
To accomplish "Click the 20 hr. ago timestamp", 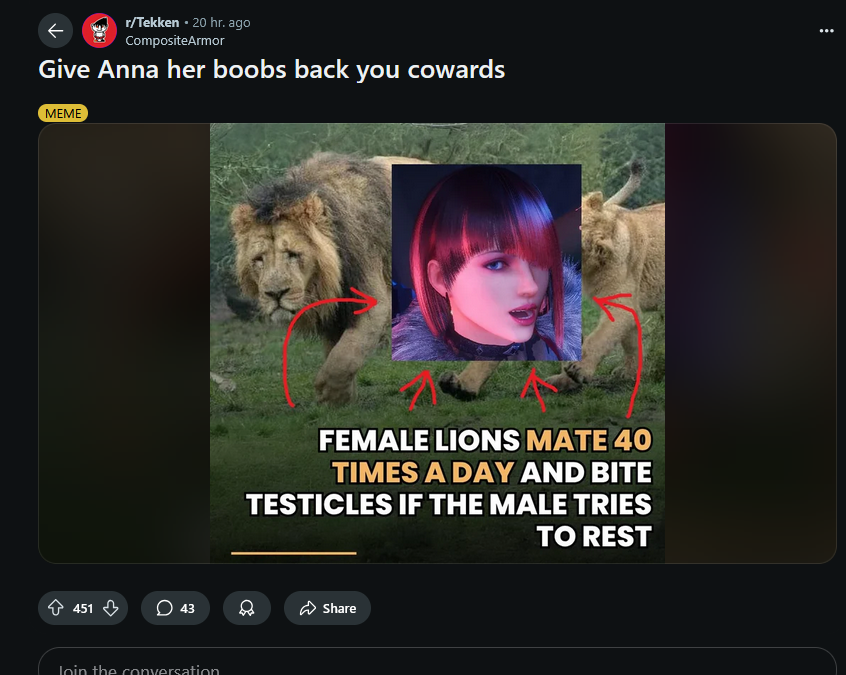I will coord(221,23).
